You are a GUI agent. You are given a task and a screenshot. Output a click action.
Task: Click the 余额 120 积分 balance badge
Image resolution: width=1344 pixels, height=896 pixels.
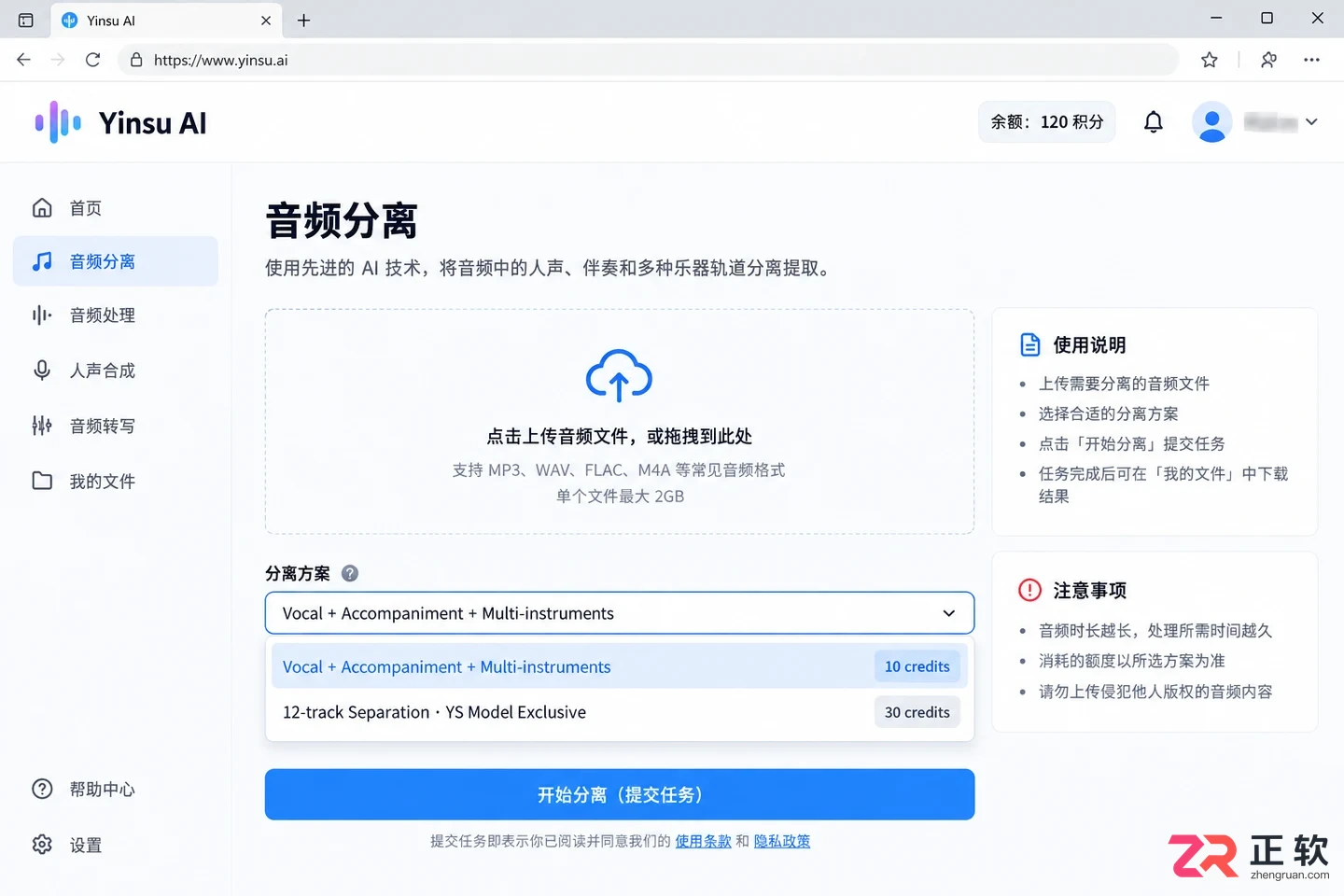click(x=1047, y=122)
